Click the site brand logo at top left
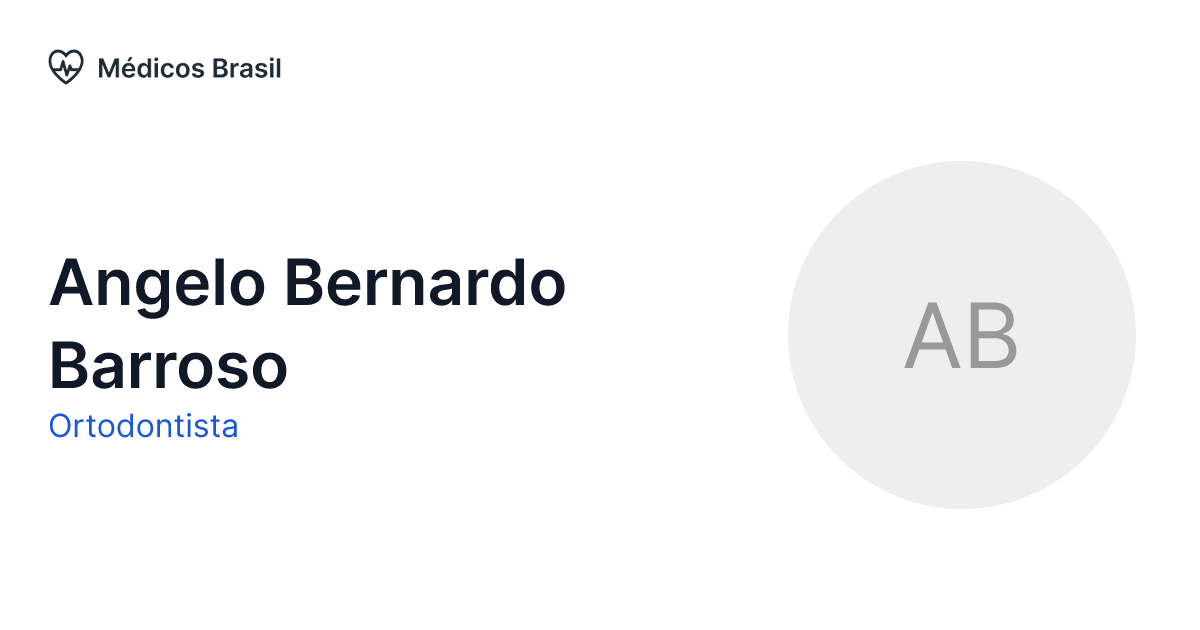This screenshot has height=630, width=1200. point(66,68)
